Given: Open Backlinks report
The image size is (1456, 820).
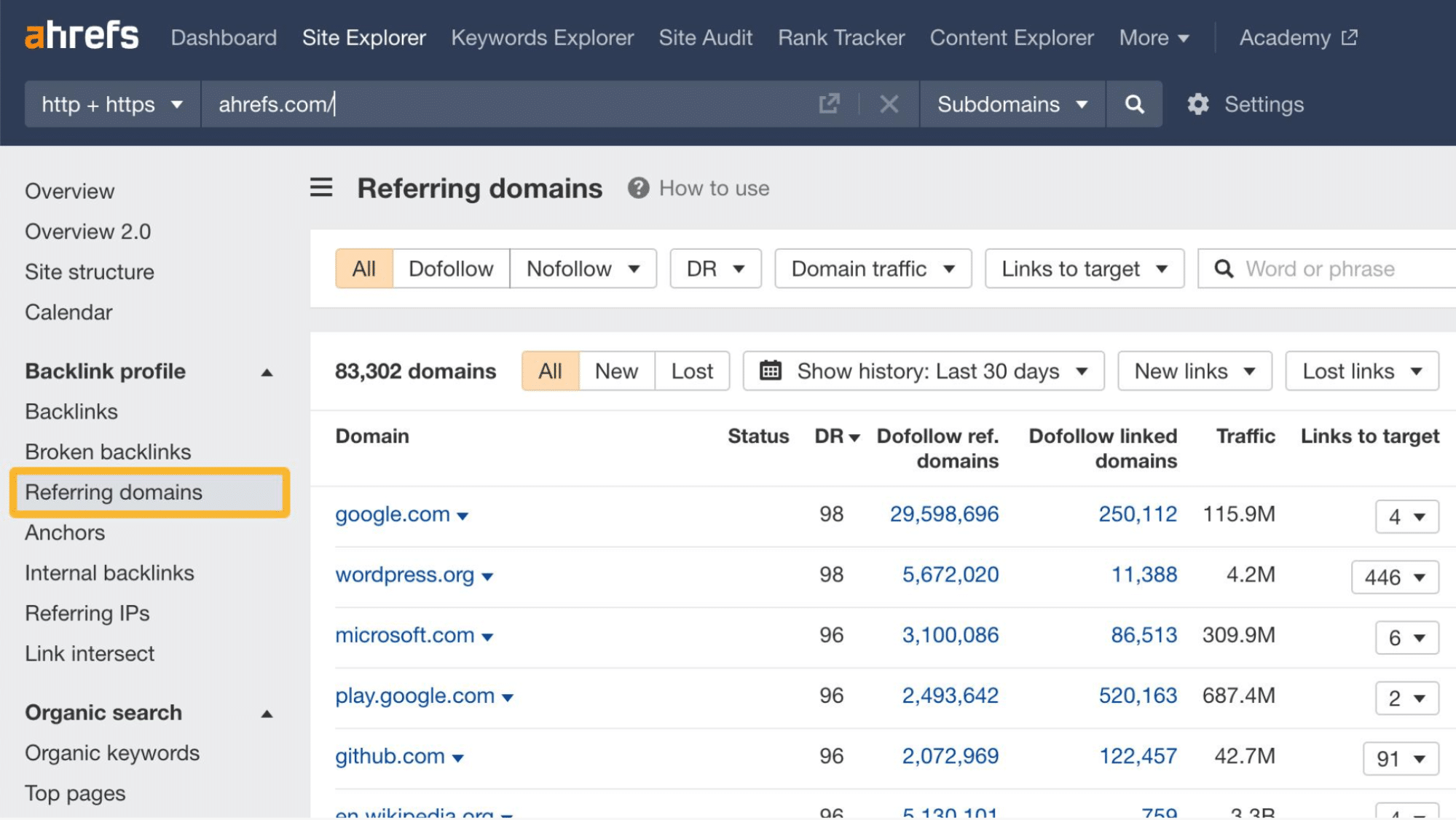Looking at the screenshot, I should (71, 411).
